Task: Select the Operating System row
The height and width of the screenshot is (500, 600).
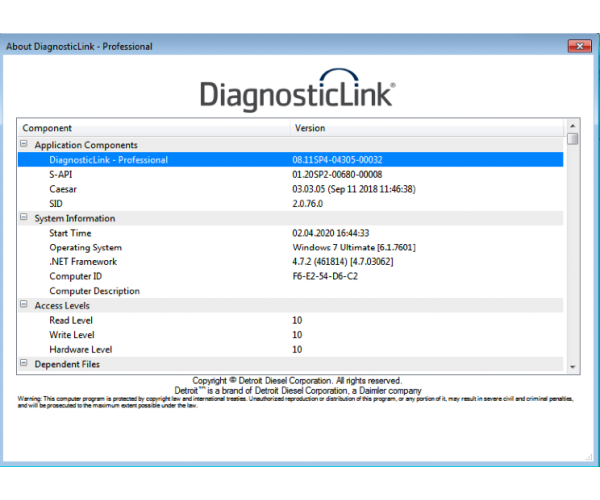Action: point(290,248)
